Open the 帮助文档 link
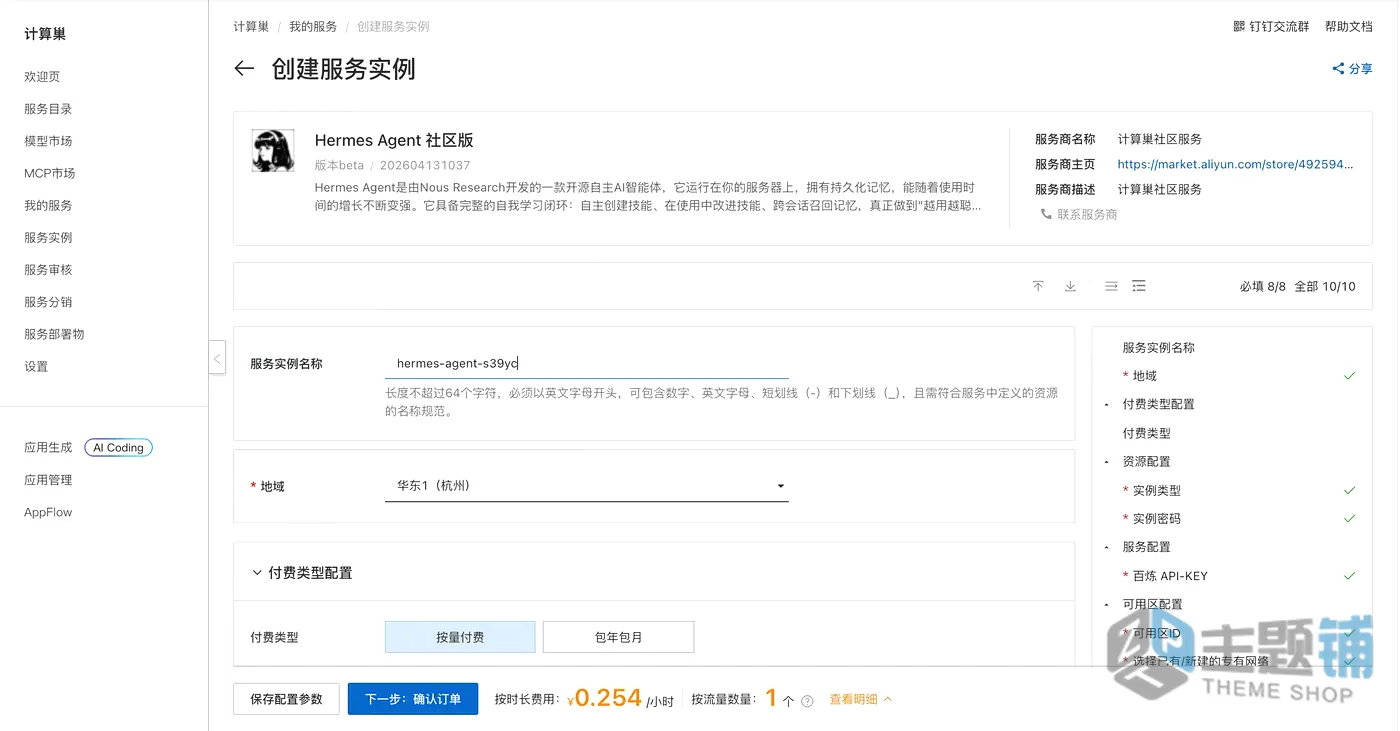The height and width of the screenshot is (731, 1400). [x=1349, y=27]
